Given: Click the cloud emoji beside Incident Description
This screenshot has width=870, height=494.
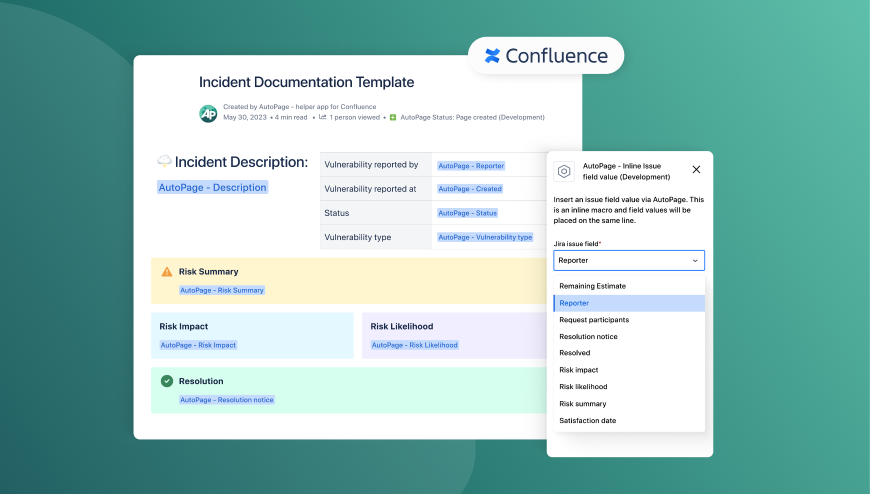Looking at the screenshot, I should coord(164,161).
